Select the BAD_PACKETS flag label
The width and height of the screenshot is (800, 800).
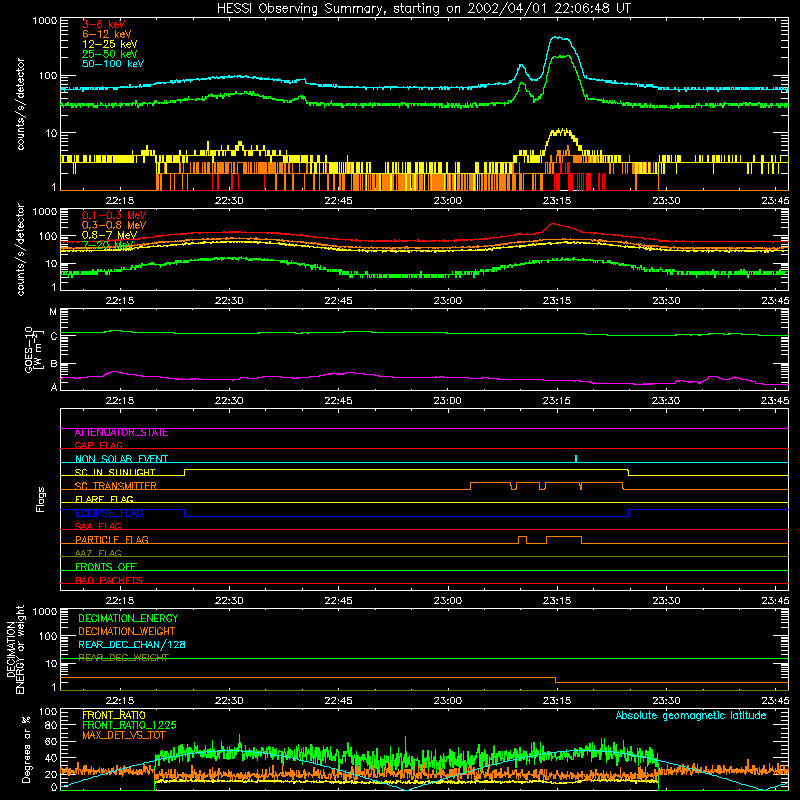(x=109, y=580)
